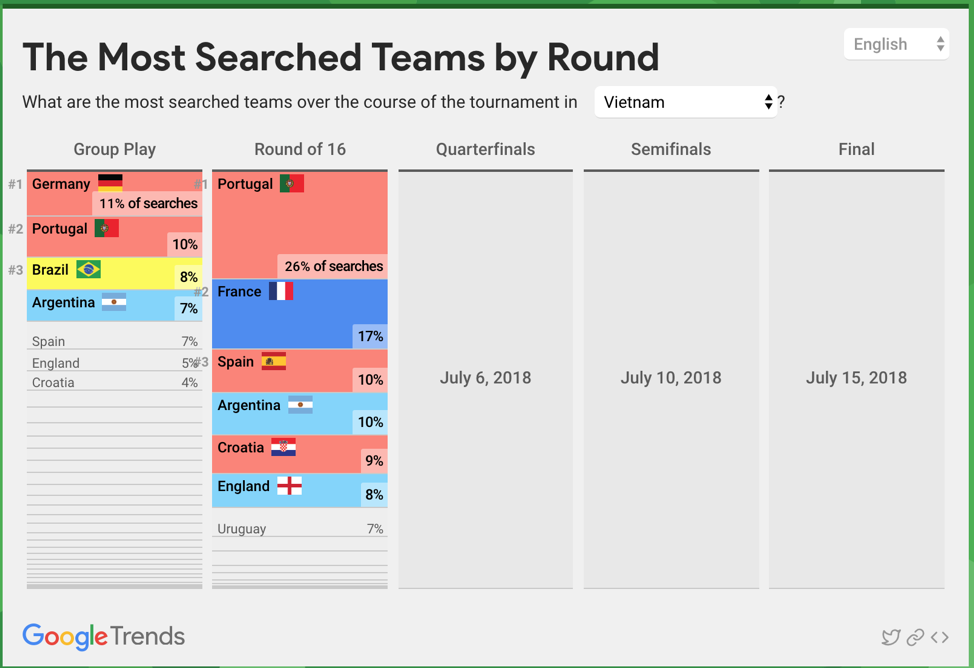Image resolution: width=974 pixels, height=668 pixels.
Task: Select the Semifinals column header
Action: click(671, 149)
